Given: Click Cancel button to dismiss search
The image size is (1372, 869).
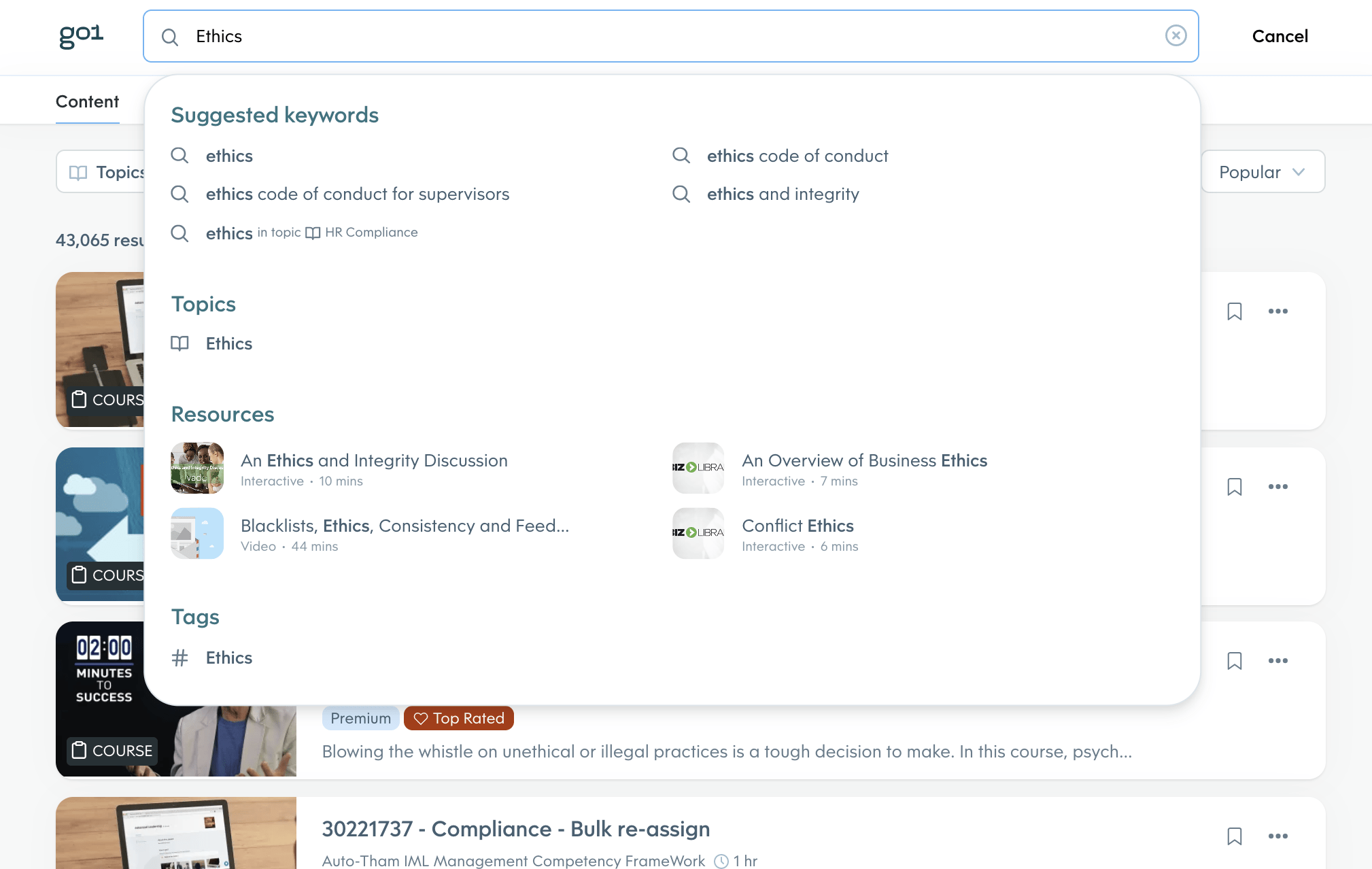Looking at the screenshot, I should click(x=1280, y=35).
